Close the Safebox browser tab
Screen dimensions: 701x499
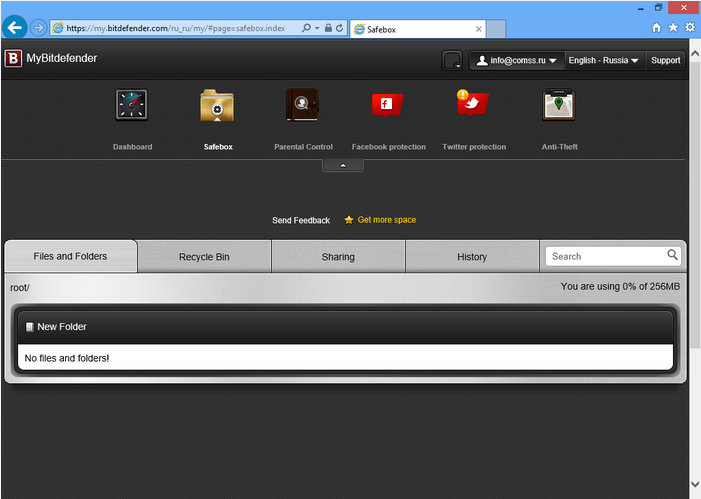(478, 29)
